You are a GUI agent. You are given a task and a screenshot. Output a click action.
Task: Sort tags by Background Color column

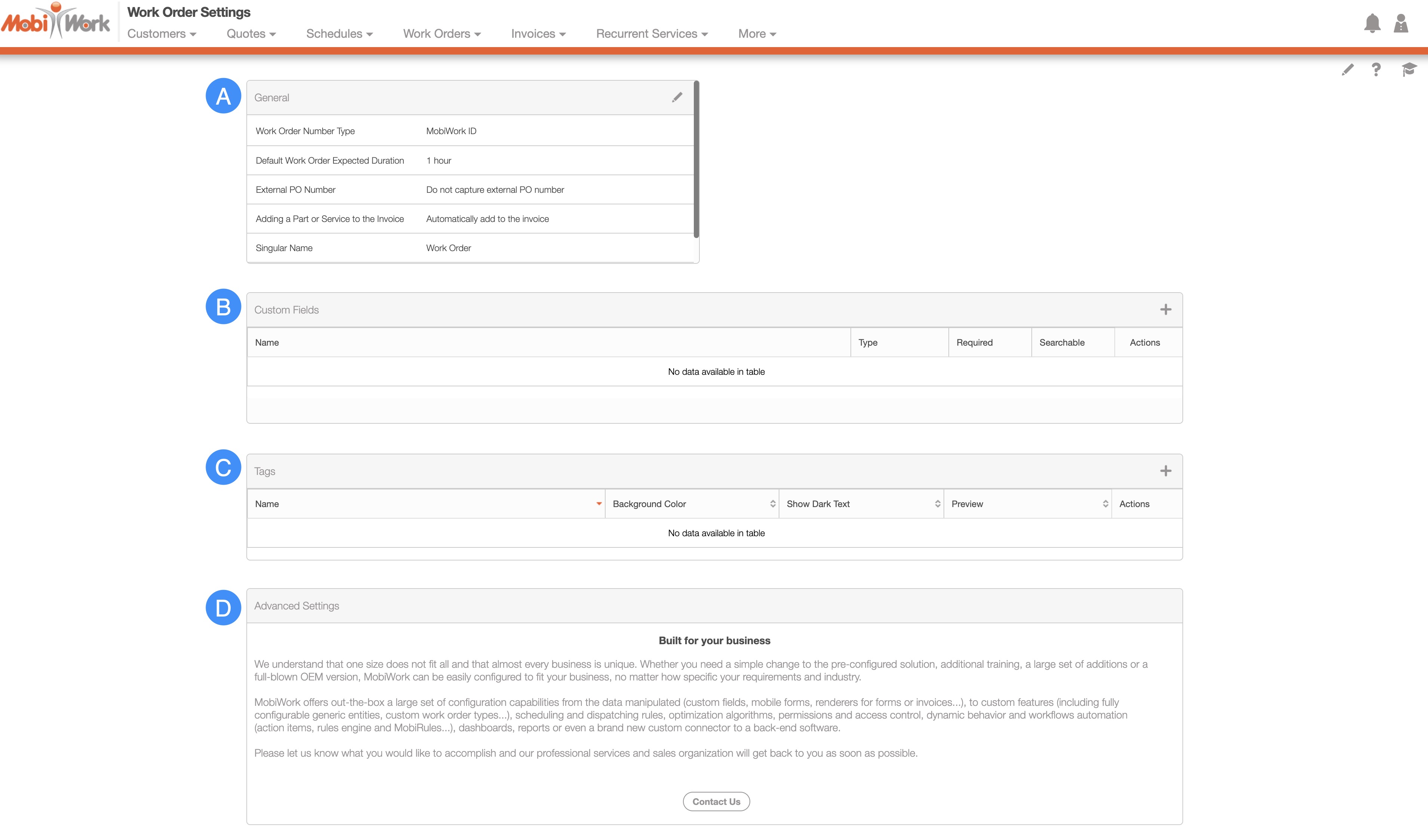pos(691,504)
